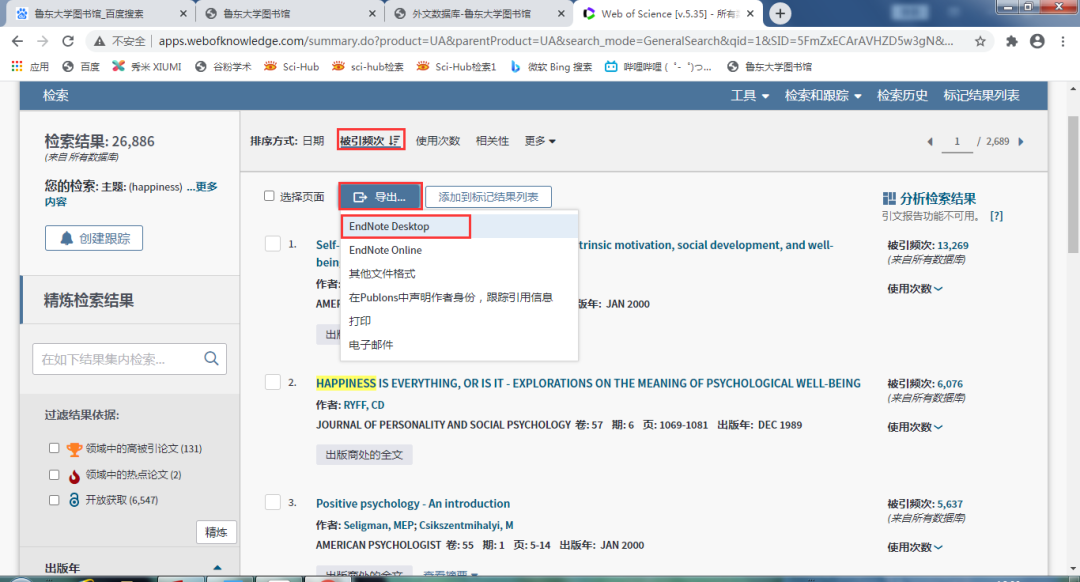This screenshot has height=582, width=1080.
Task: Bookmark this page with star icon
Action: pyautogui.click(x=980, y=41)
